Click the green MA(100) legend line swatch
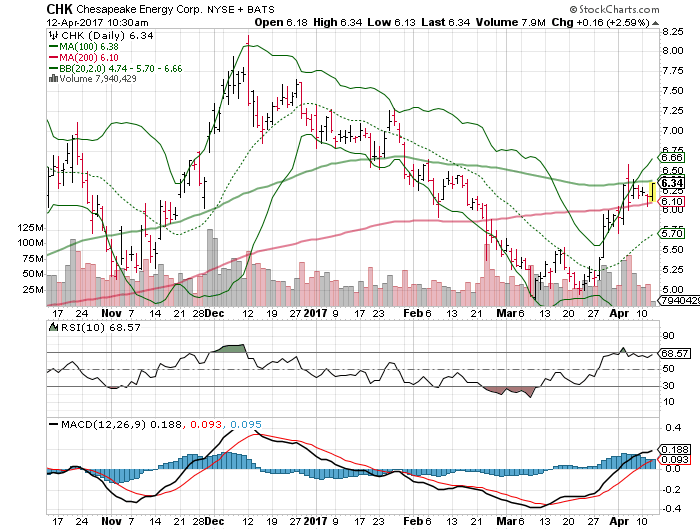The width and height of the screenshot is (700, 530). point(54,46)
